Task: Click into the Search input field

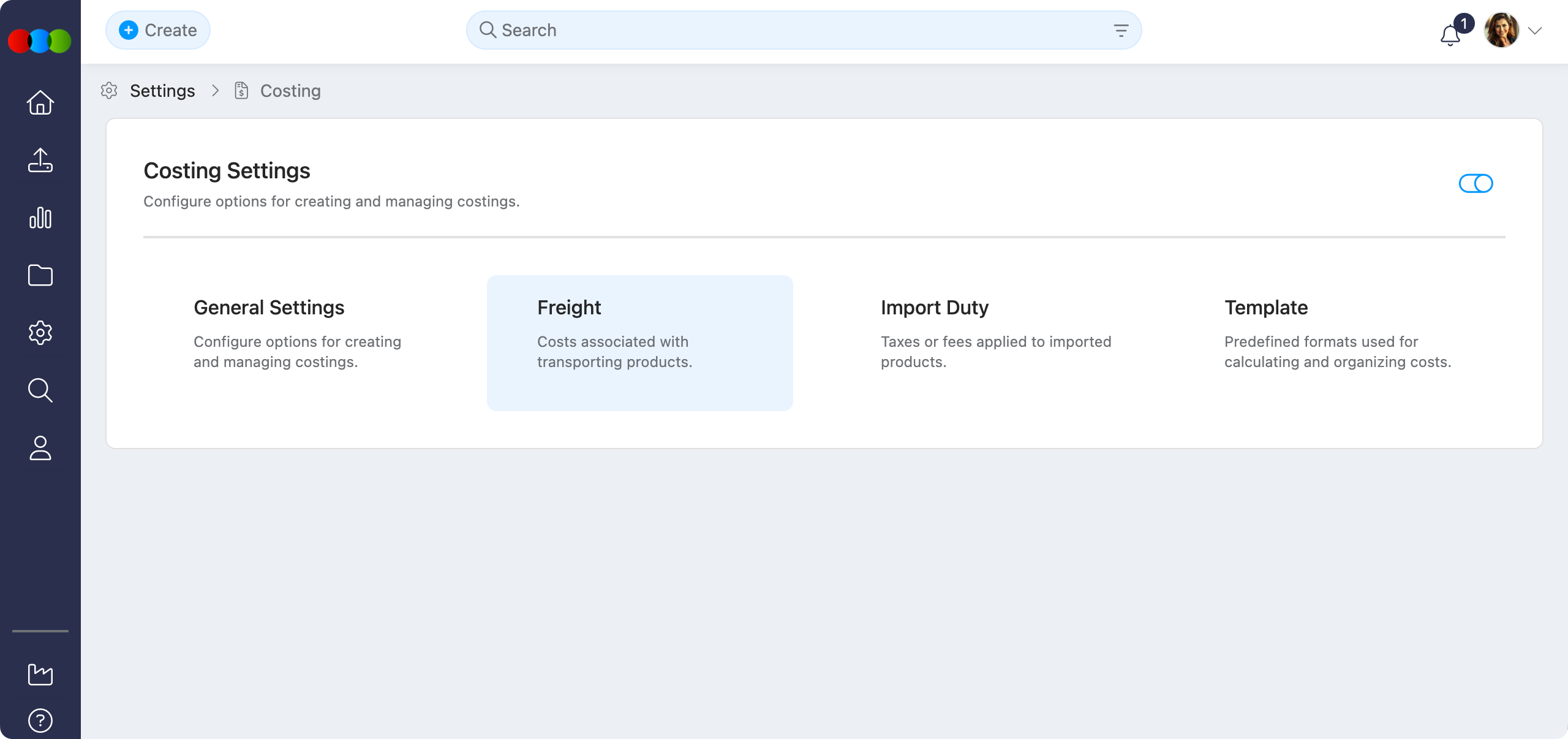Action: click(796, 30)
